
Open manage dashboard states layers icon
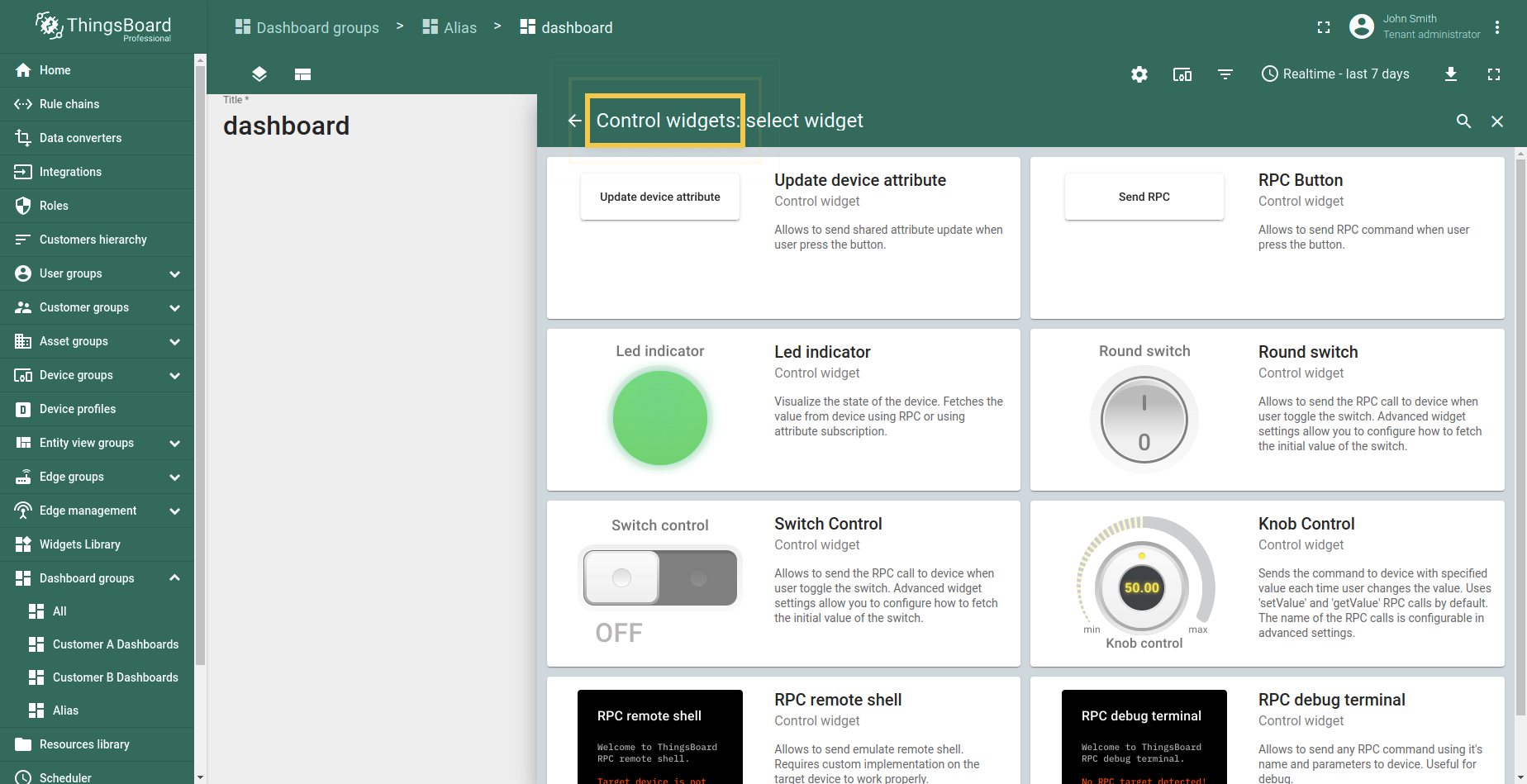259,74
